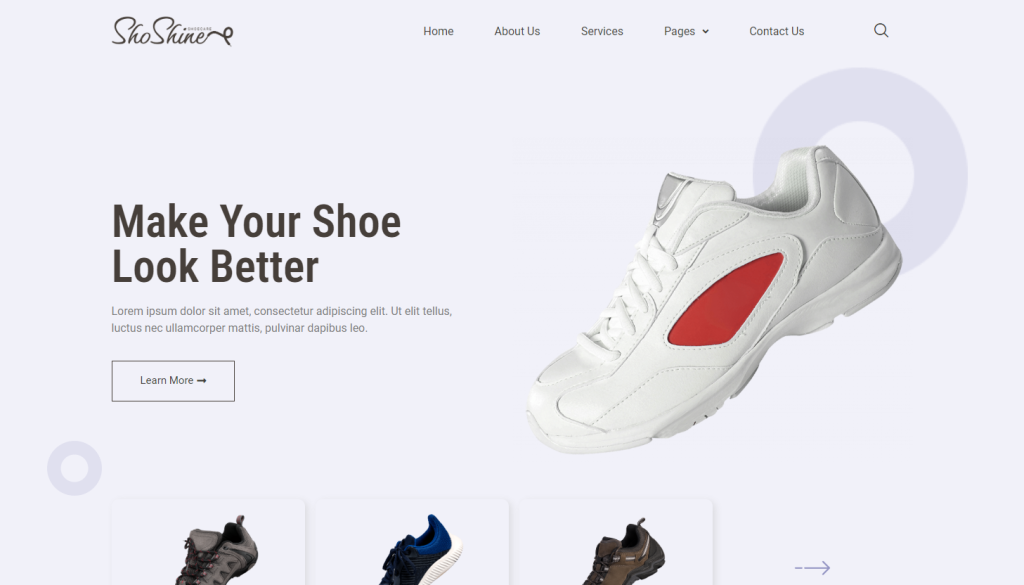Navigate to Services
Screen dimensions: 1024x585
tap(602, 31)
